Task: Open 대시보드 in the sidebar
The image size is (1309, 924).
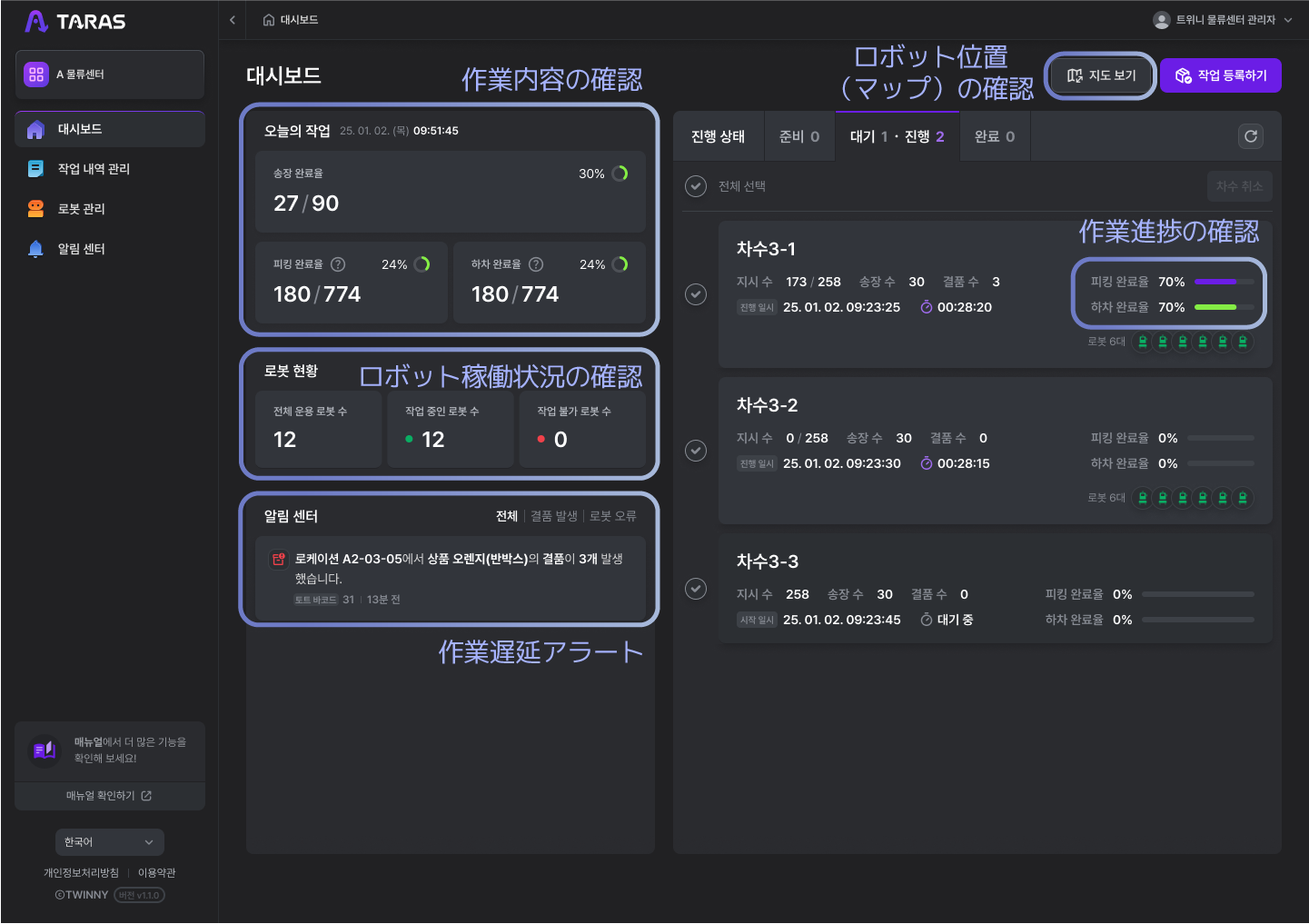Action: [110, 130]
